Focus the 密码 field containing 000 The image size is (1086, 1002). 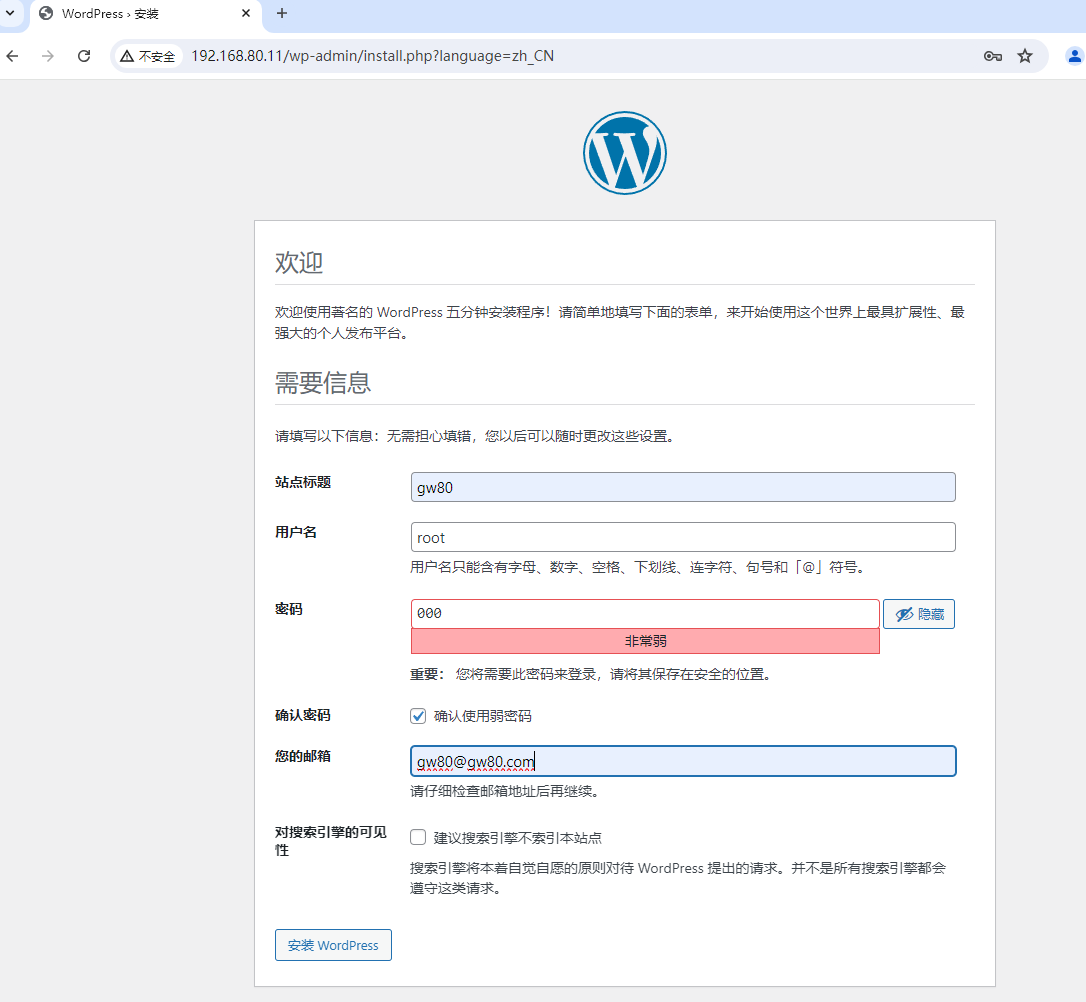coord(645,614)
